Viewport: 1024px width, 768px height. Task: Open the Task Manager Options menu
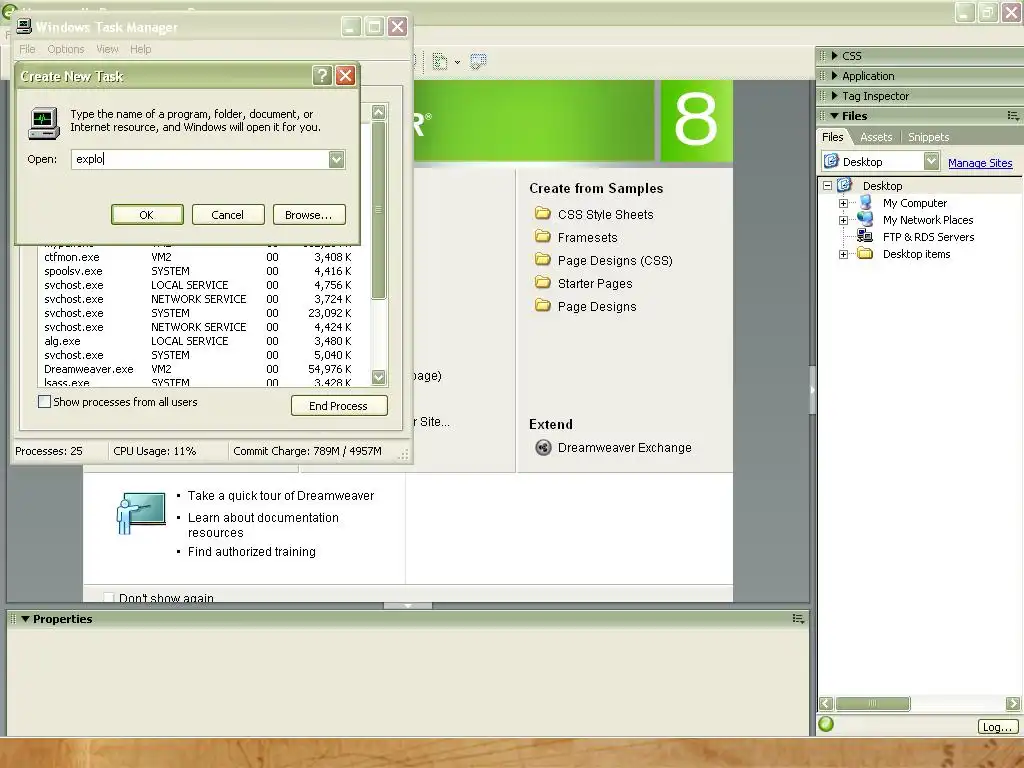[x=66, y=49]
